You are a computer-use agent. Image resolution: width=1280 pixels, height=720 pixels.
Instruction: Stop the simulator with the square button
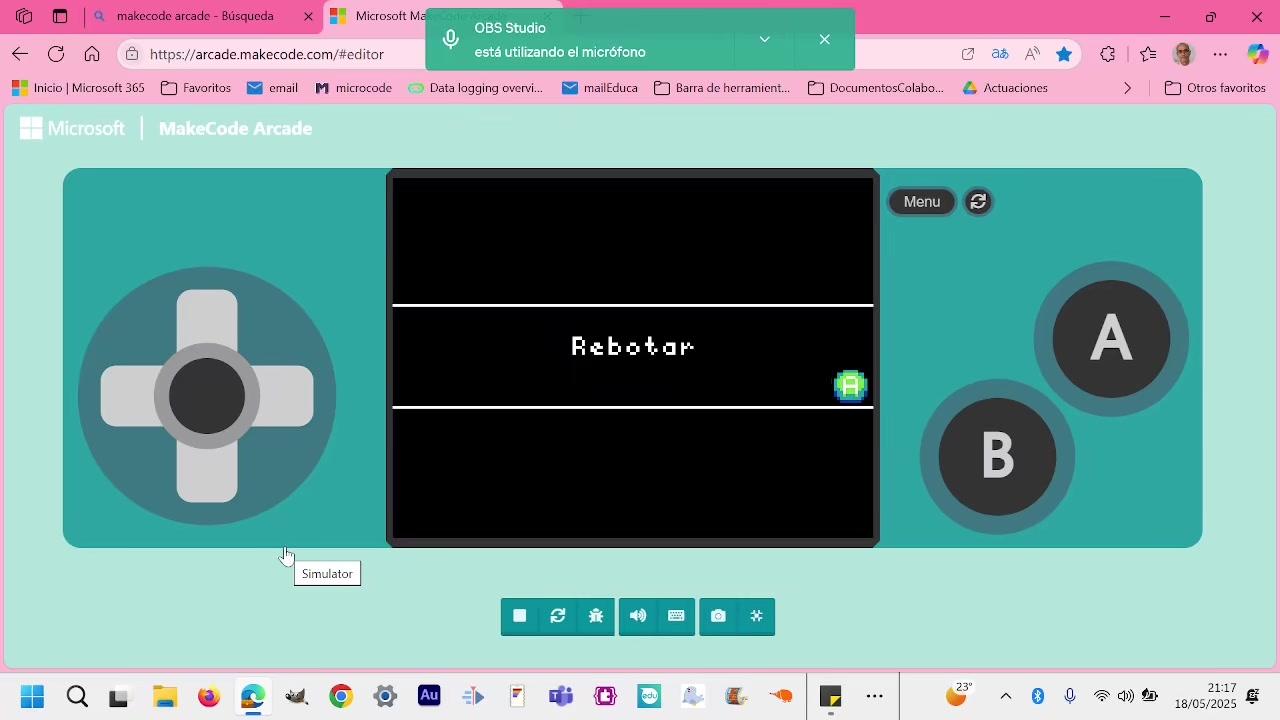tap(519, 616)
